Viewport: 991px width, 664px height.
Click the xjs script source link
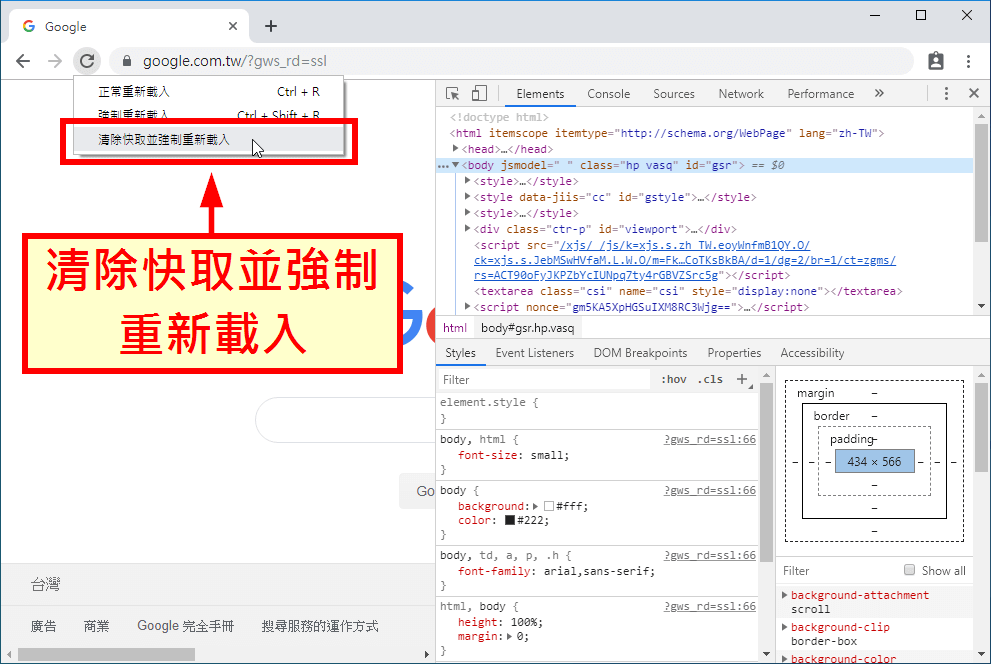pos(684,260)
